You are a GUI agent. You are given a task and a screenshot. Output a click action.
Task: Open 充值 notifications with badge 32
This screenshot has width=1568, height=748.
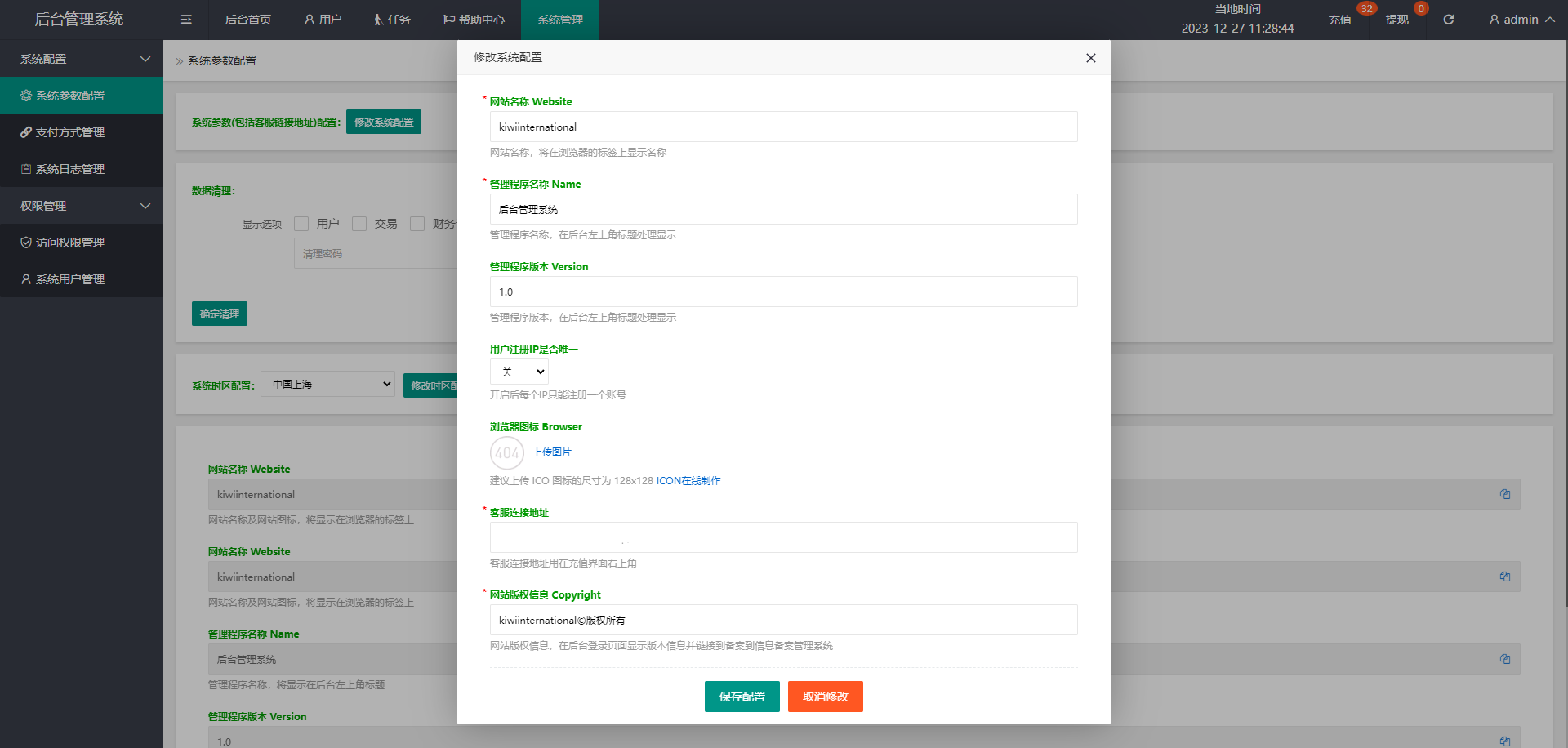(x=1339, y=20)
